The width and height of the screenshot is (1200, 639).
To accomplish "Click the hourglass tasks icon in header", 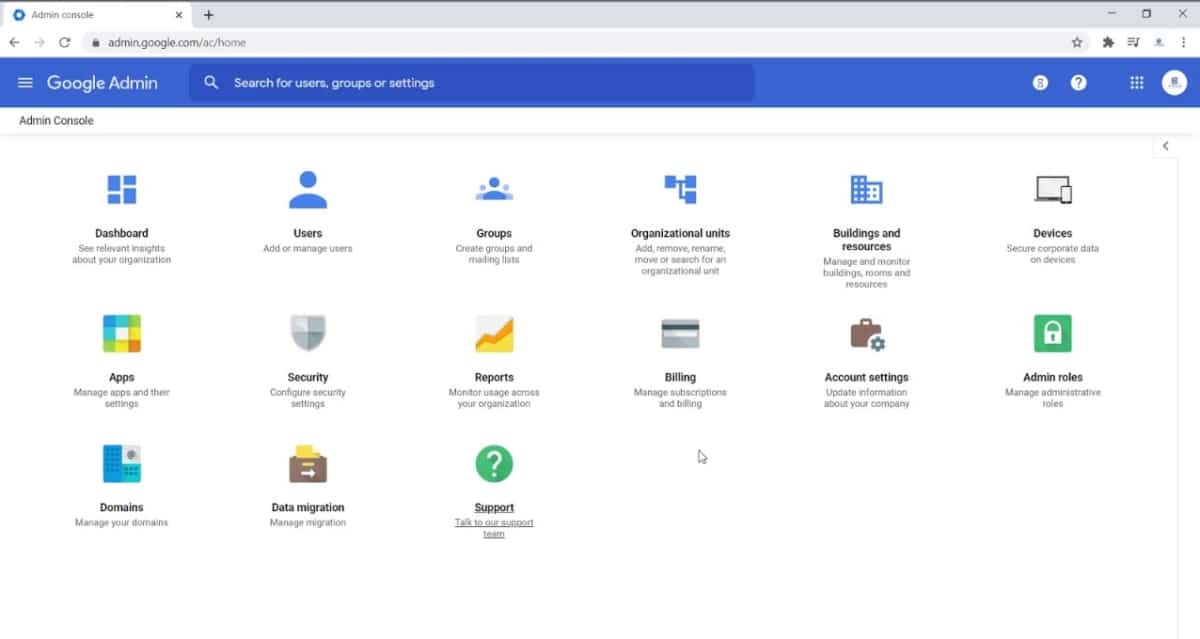I will coord(1040,83).
